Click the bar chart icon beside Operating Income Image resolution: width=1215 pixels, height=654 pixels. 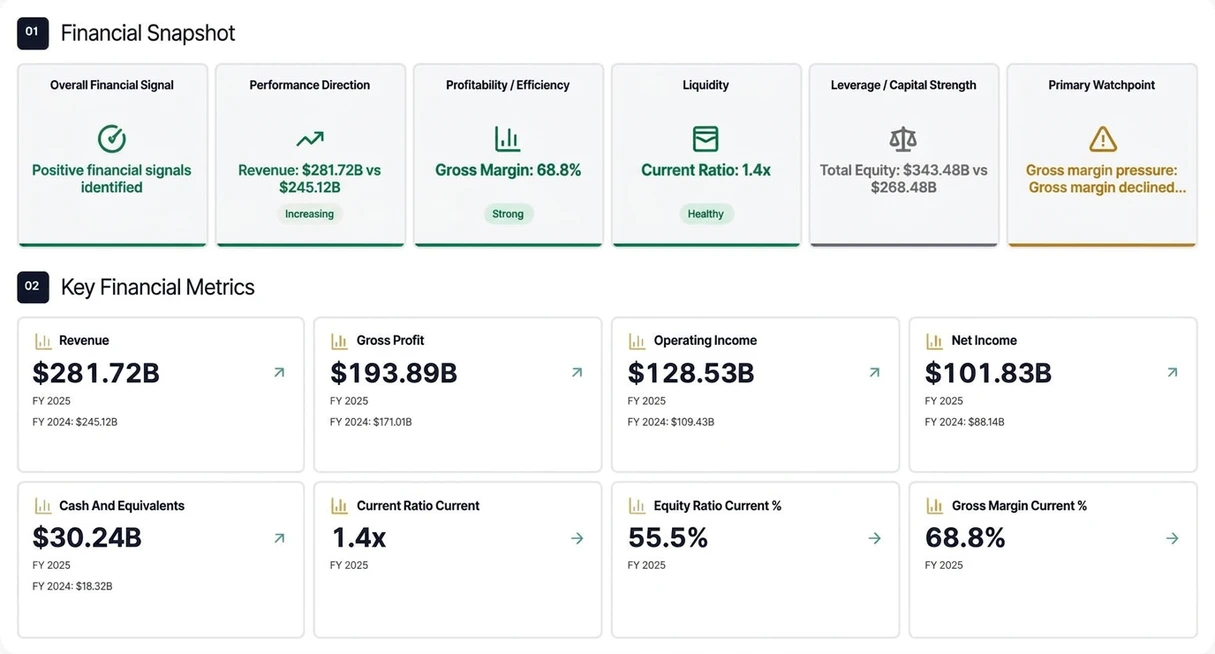tap(637, 341)
